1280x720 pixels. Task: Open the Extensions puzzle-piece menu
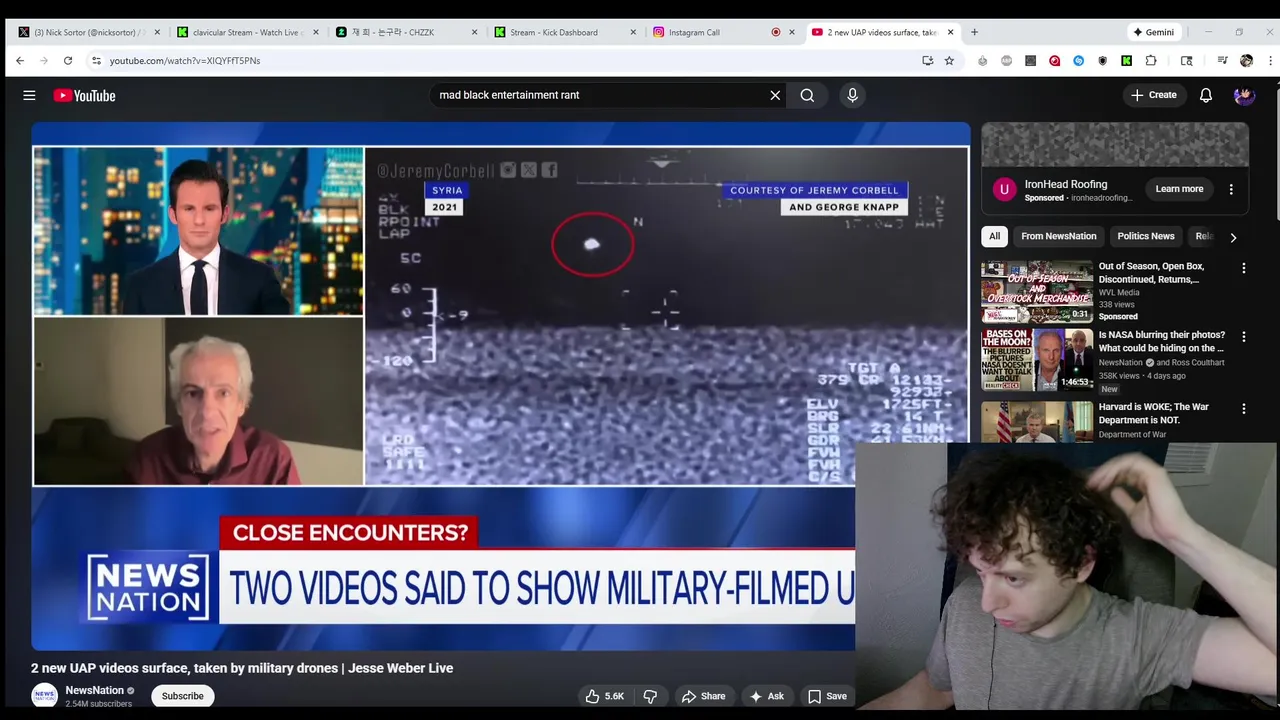point(1151,60)
